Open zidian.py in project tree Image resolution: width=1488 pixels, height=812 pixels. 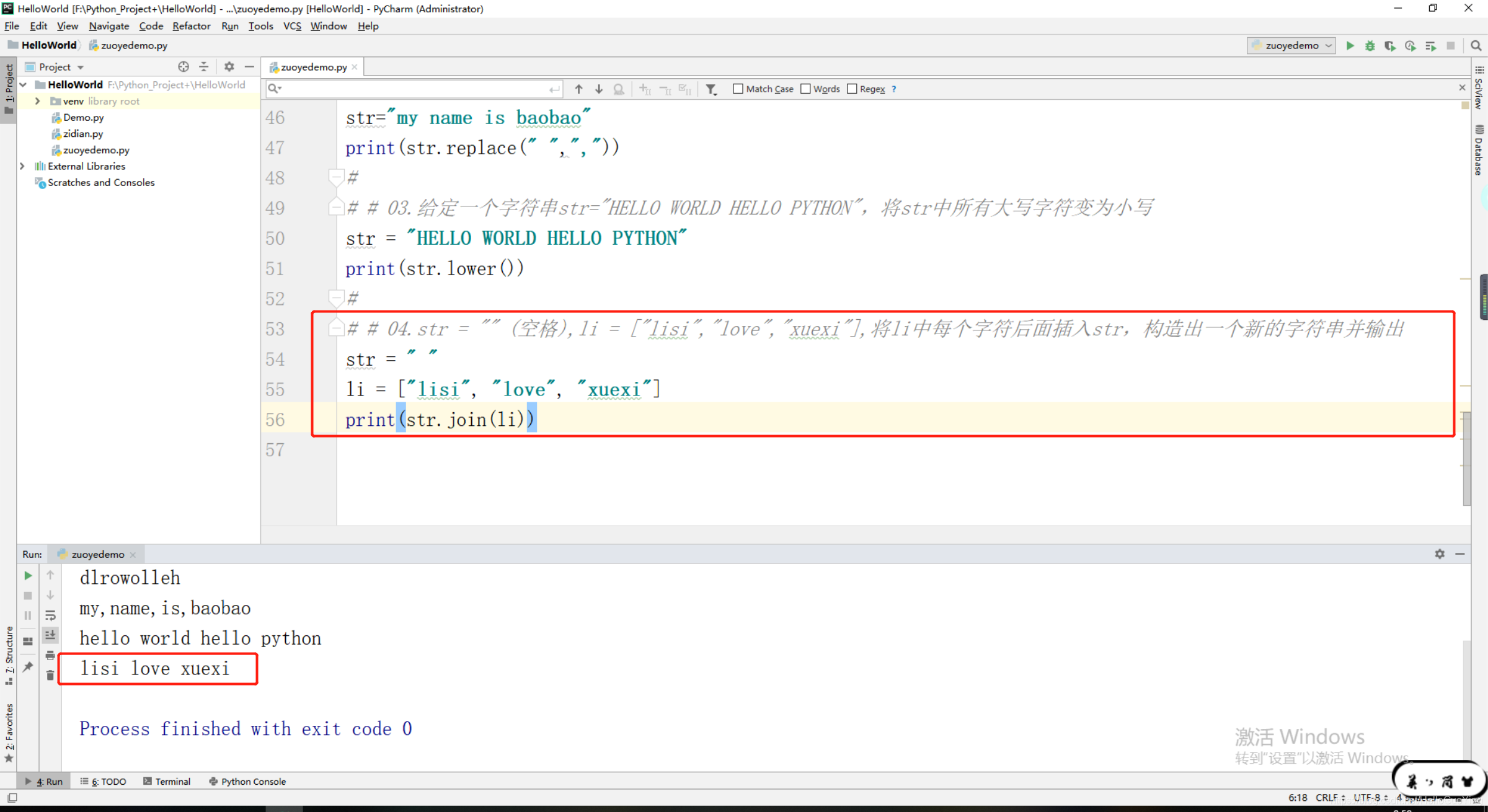[82, 133]
